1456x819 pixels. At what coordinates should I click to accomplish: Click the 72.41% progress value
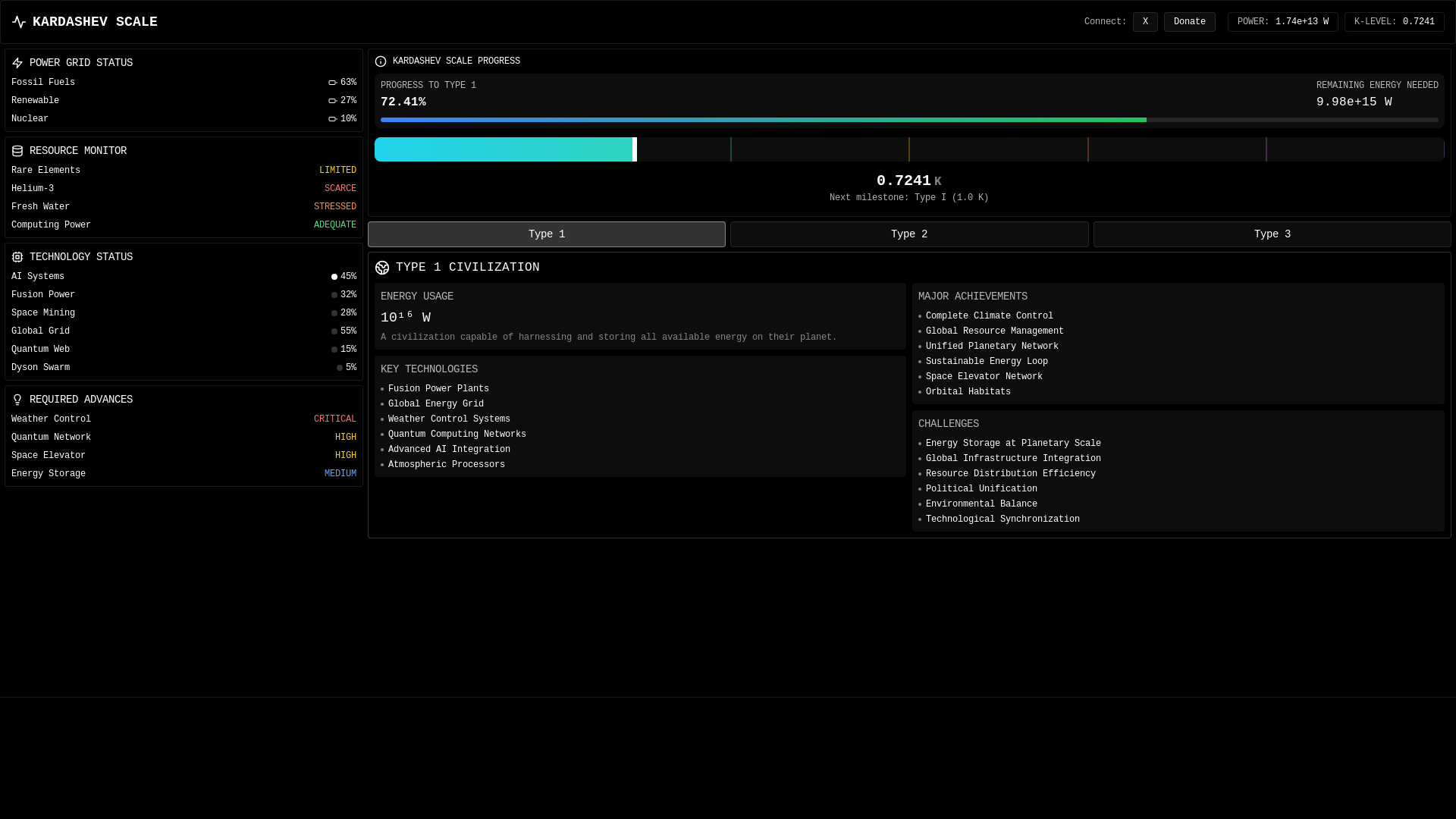[403, 102]
